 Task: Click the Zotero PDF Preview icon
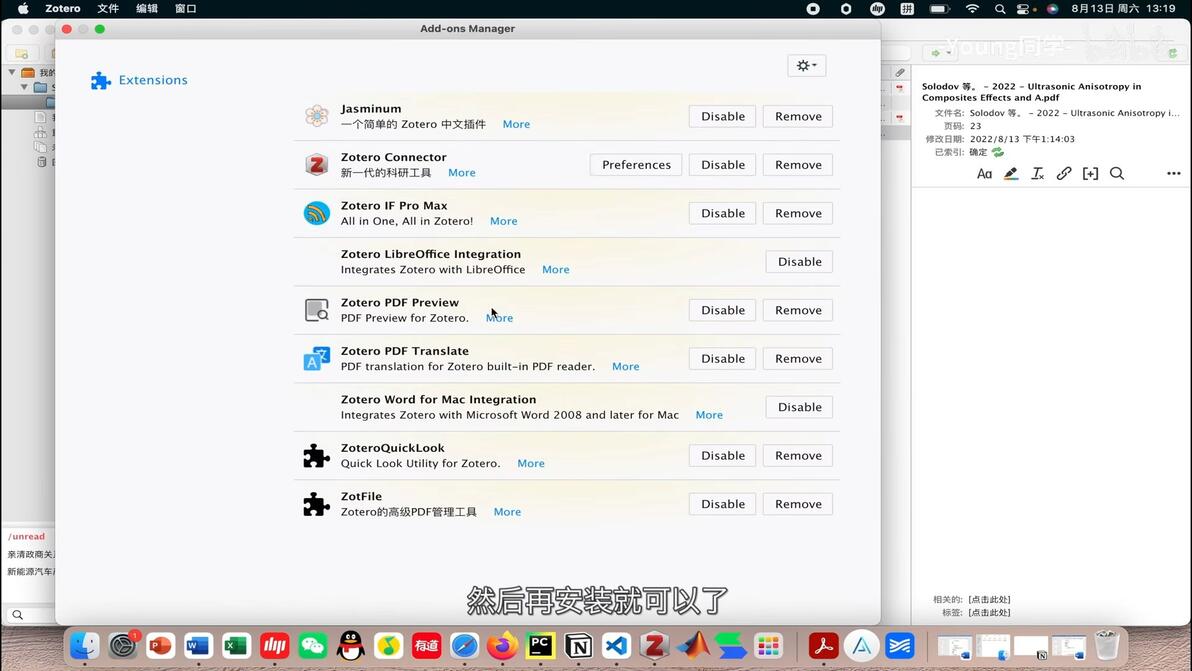pyautogui.click(x=316, y=310)
